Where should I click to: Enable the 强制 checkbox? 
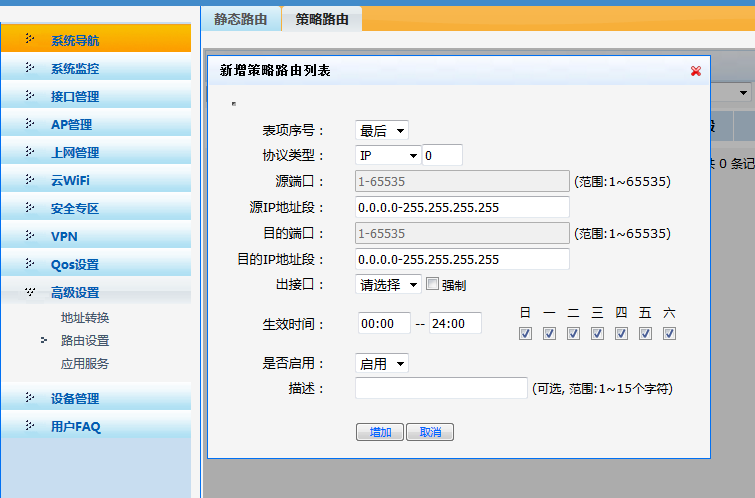click(432, 284)
